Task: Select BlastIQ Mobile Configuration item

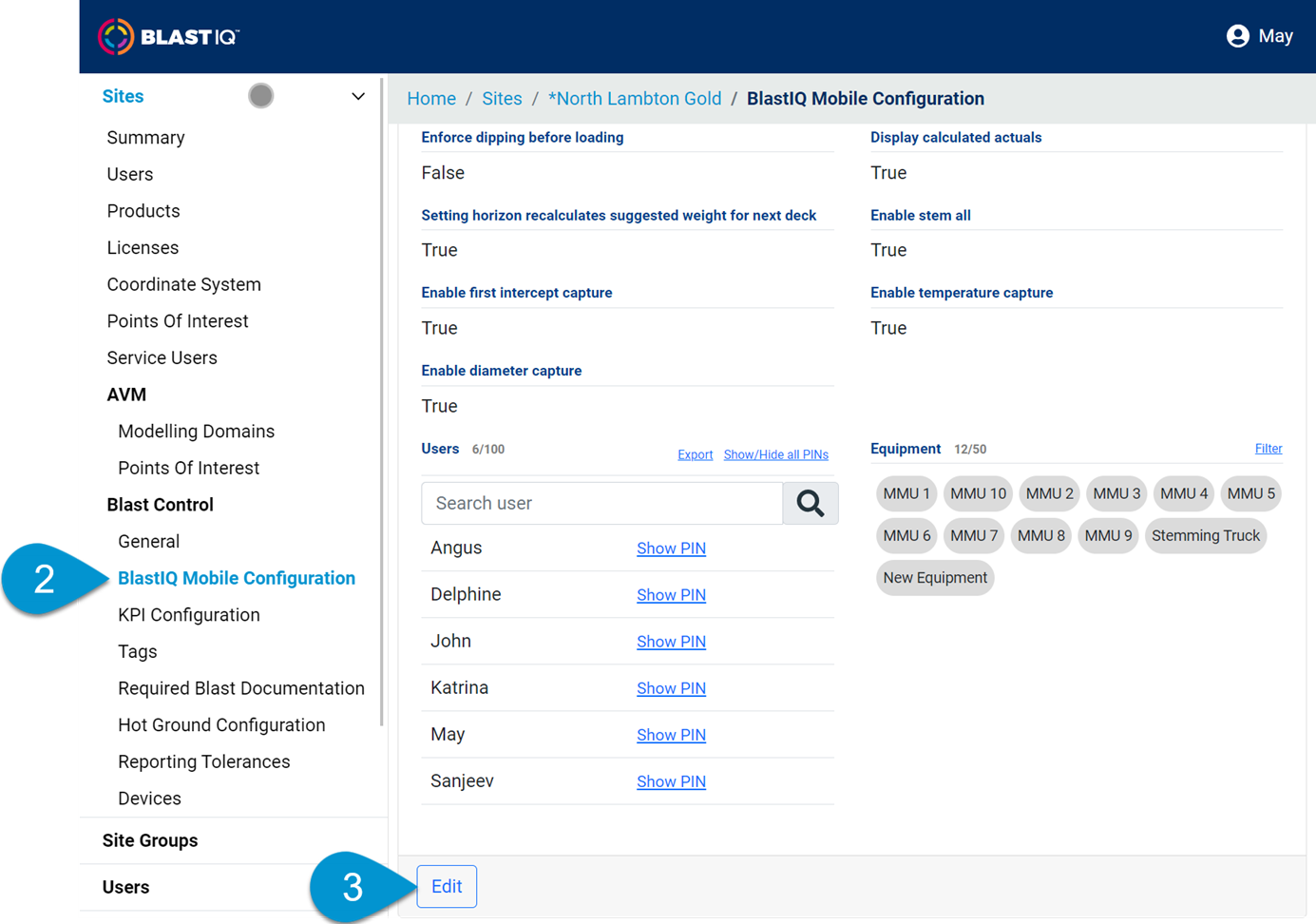Action: pos(237,578)
